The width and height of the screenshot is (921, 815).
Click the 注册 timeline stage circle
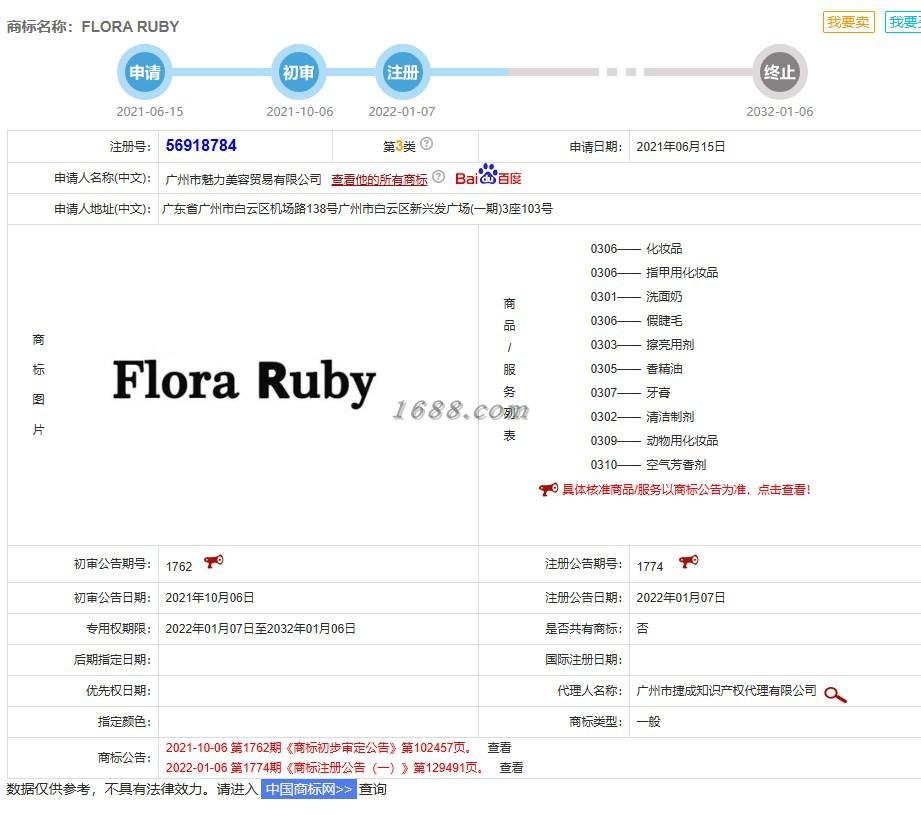point(402,72)
